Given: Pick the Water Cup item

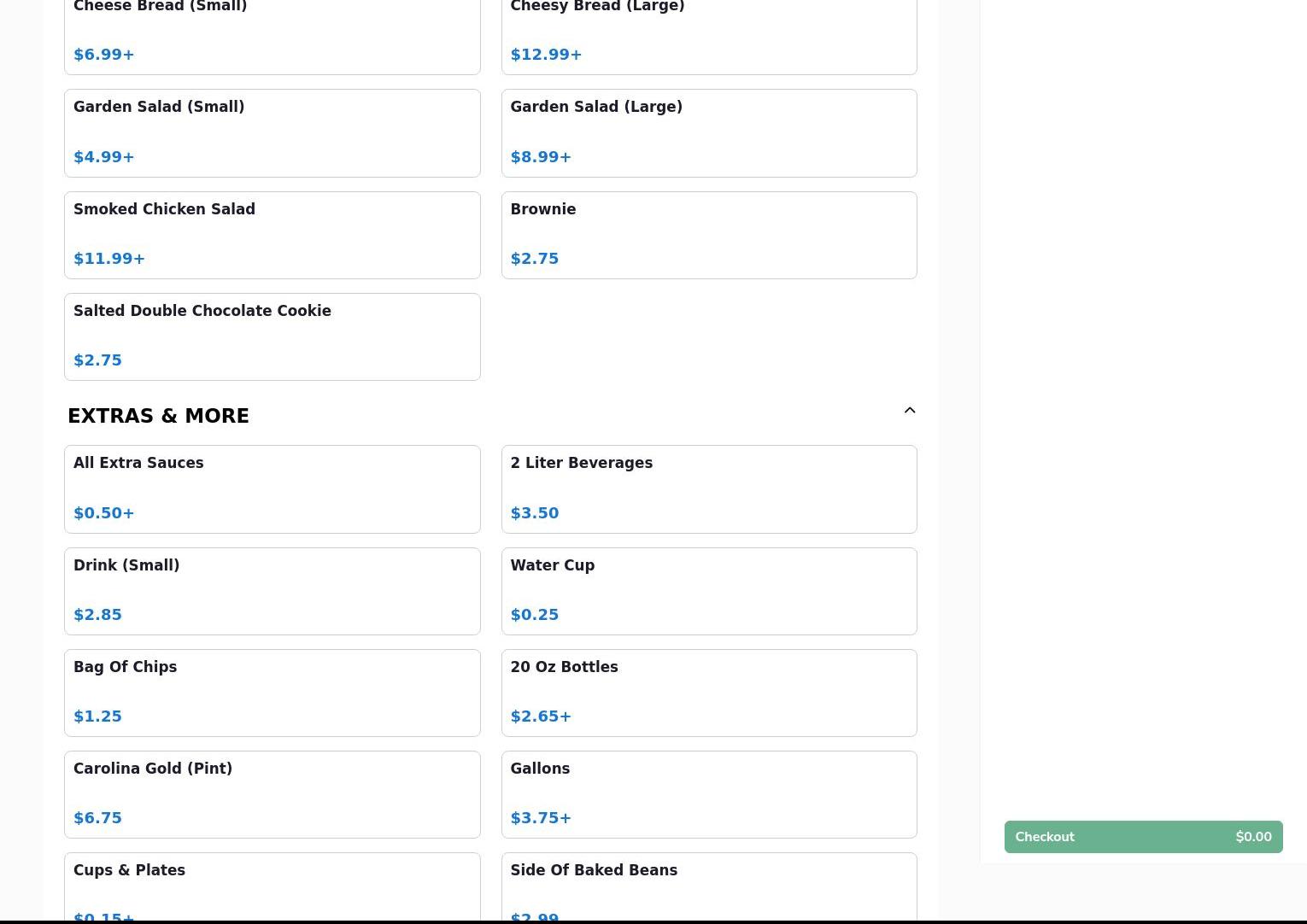Looking at the screenshot, I should (x=709, y=591).
